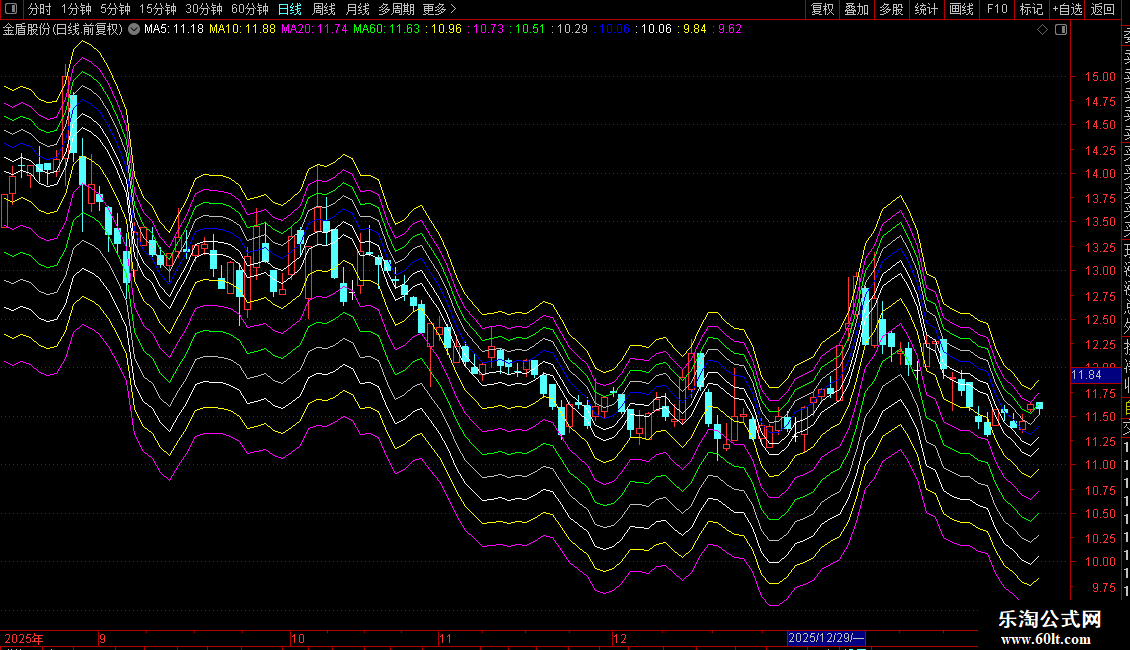Click the diamond icon above the chart

[1042, 30]
